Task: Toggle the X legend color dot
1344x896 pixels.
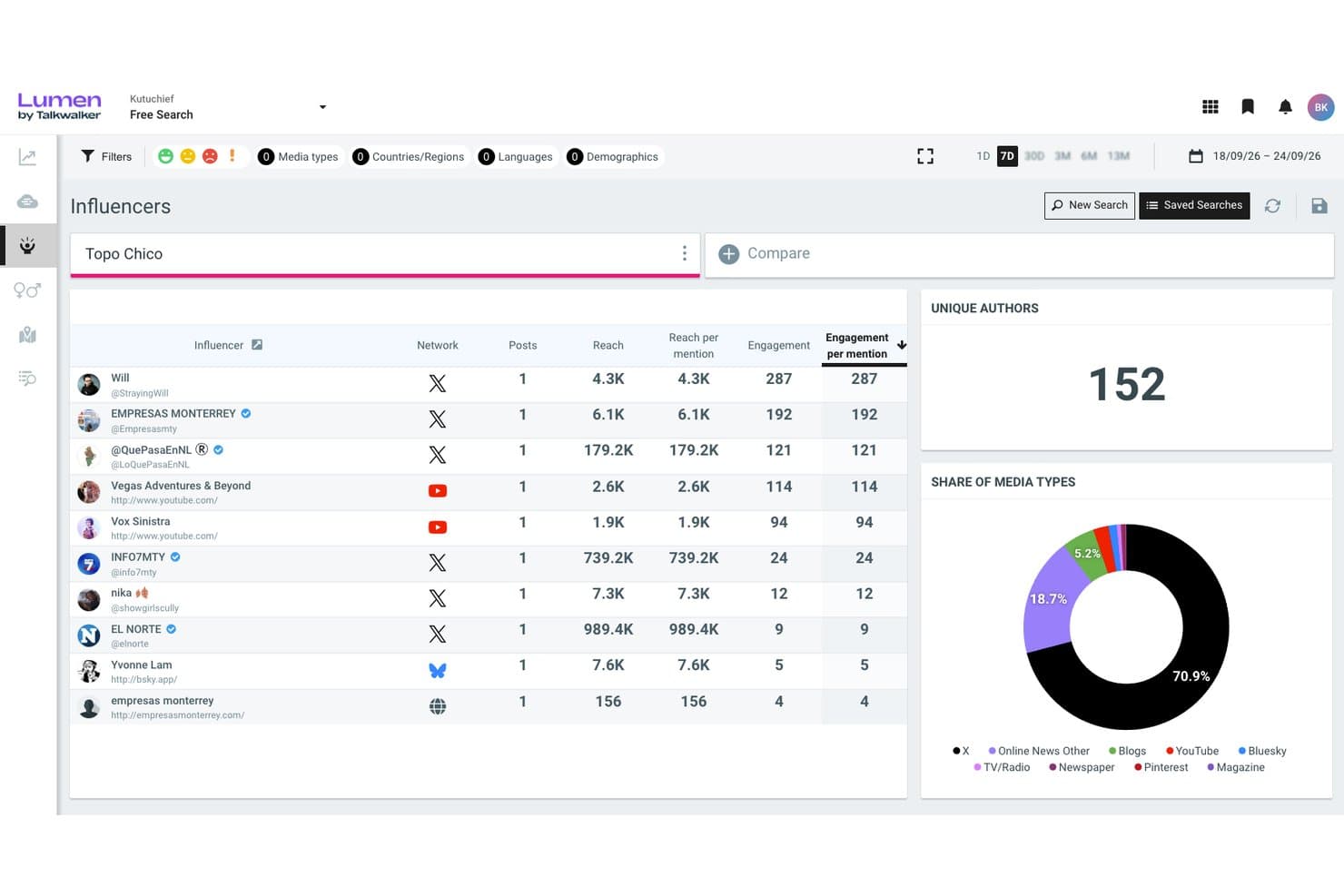Action: [956, 751]
